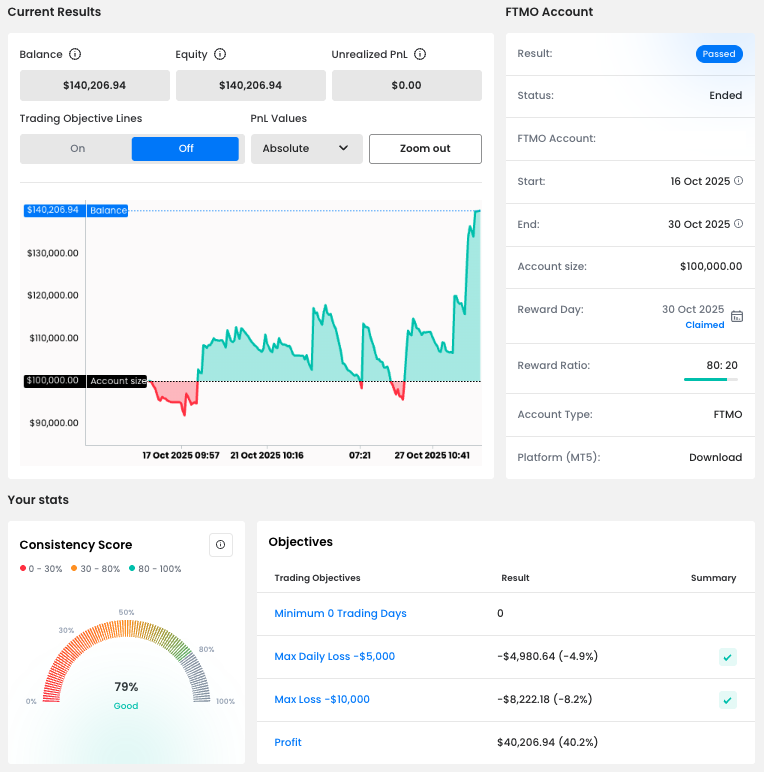Turn Trading Objective Lines On
Image resolution: width=764 pixels, height=772 pixels.
pos(78,149)
